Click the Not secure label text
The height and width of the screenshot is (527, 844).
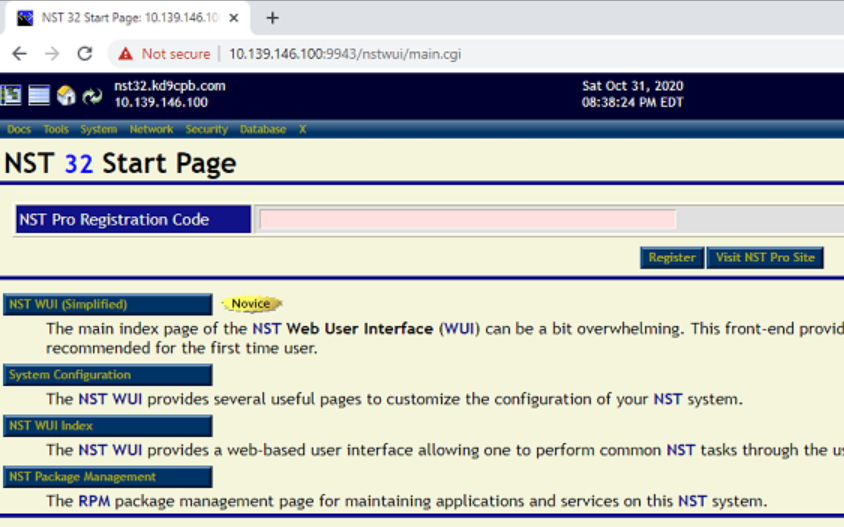pyautogui.click(x=176, y=54)
